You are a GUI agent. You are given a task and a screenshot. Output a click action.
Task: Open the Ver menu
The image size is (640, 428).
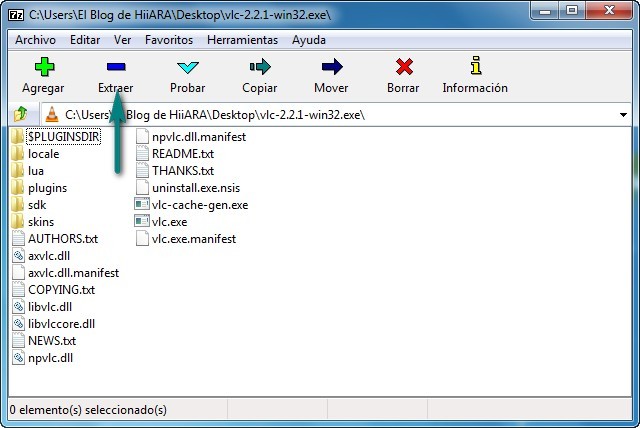click(122, 40)
